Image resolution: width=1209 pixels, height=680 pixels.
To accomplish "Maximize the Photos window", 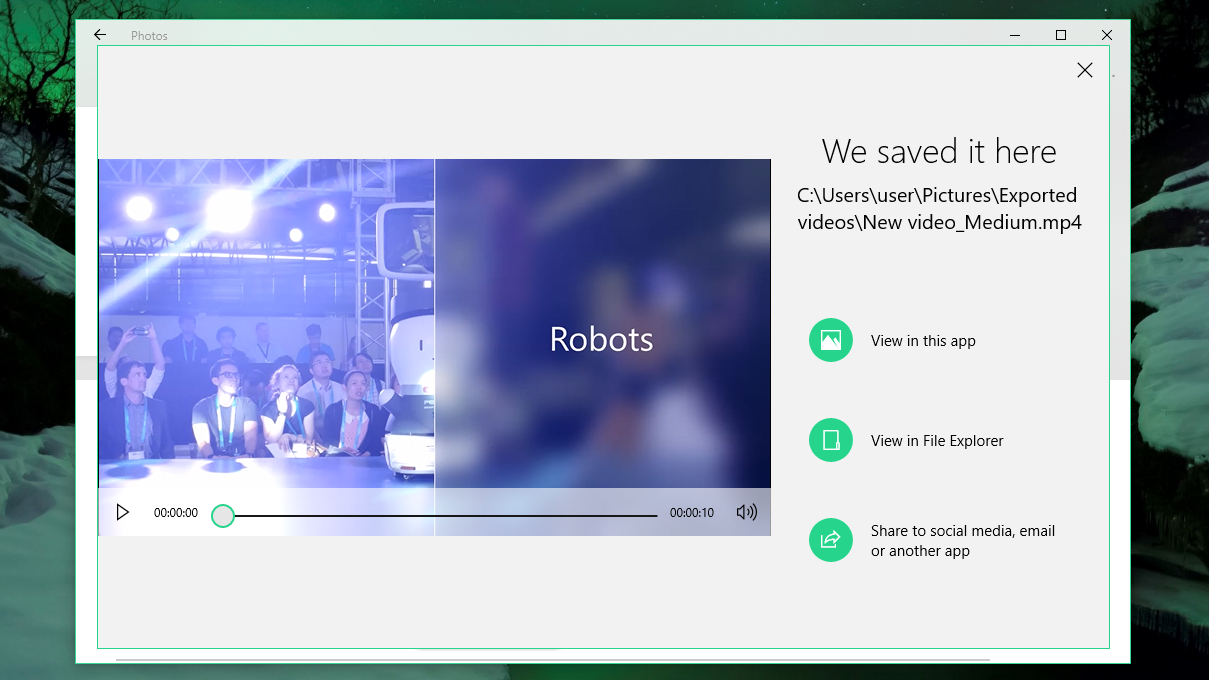I will click(x=1060, y=34).
